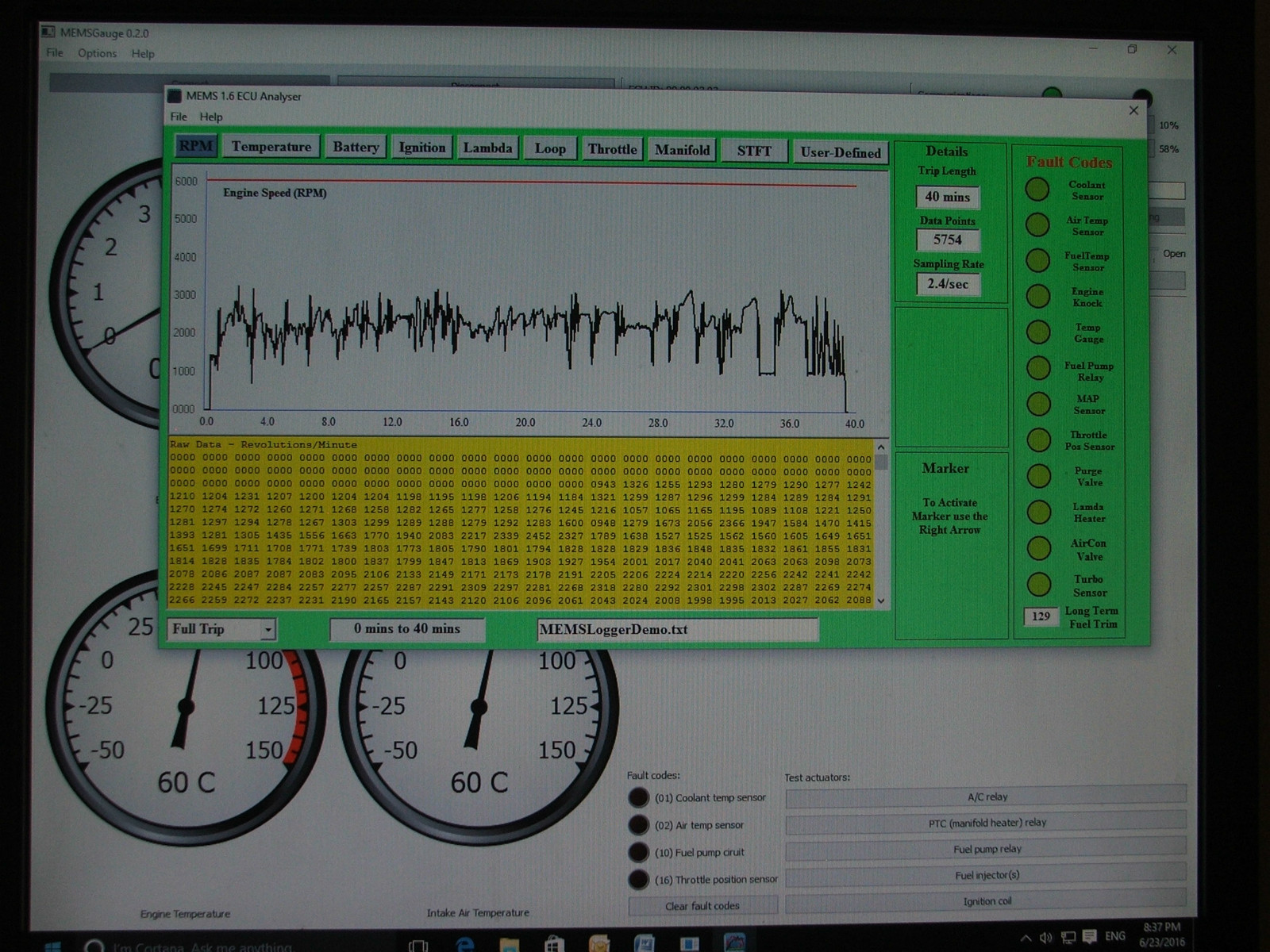This screenshot has height=952, width=1270.
Task: Open the Battery tab
Action: point(356,147)
